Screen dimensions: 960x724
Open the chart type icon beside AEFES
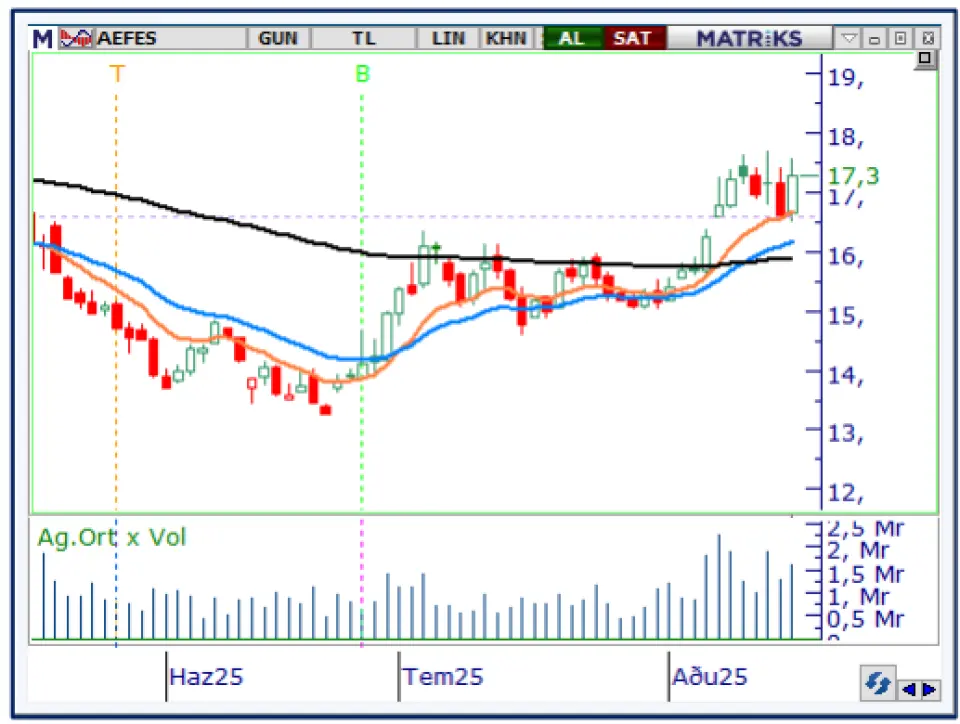pyautogui.click(x=75, y=39)
